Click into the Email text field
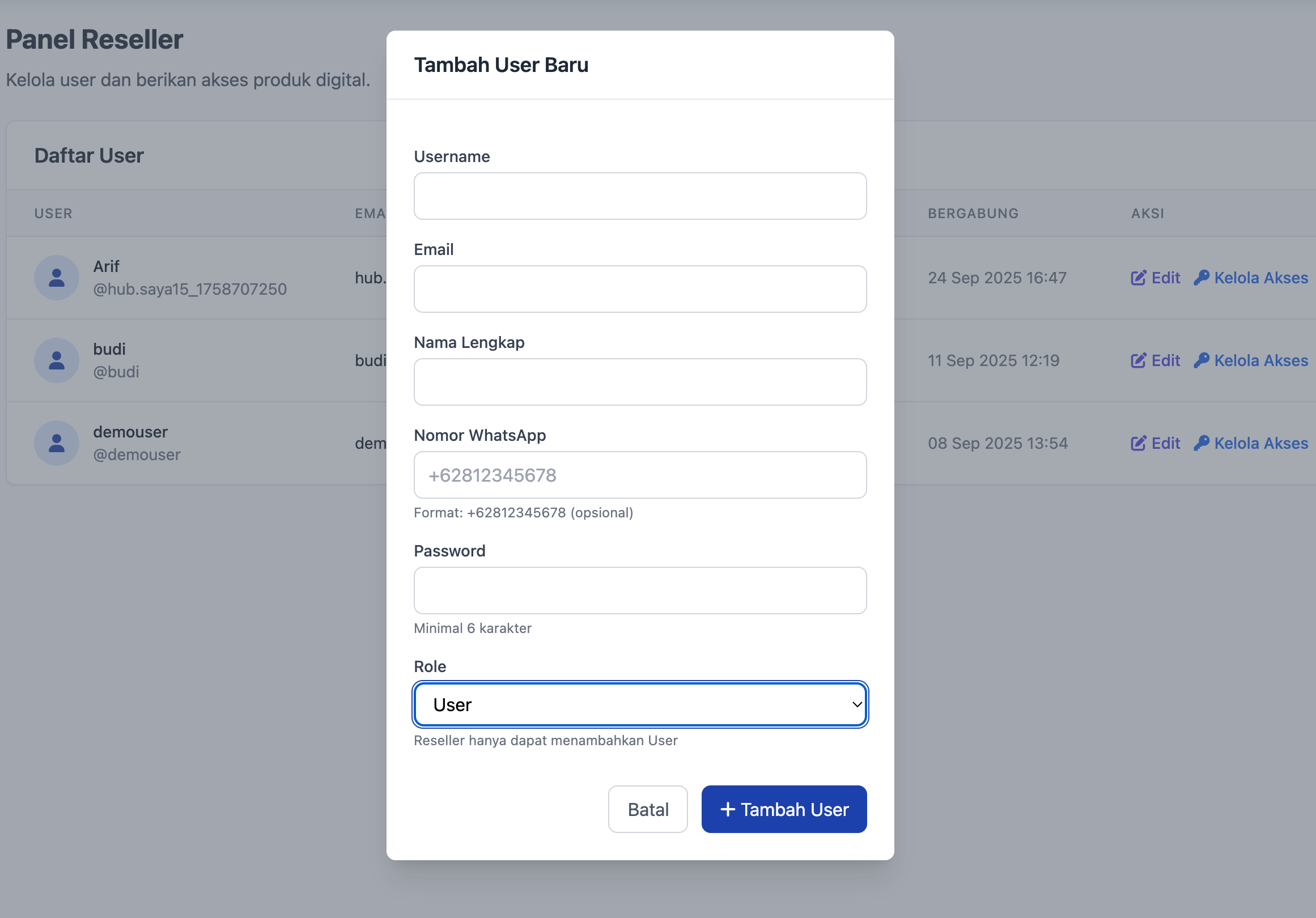1316x918 pixels. coord(640,289)
